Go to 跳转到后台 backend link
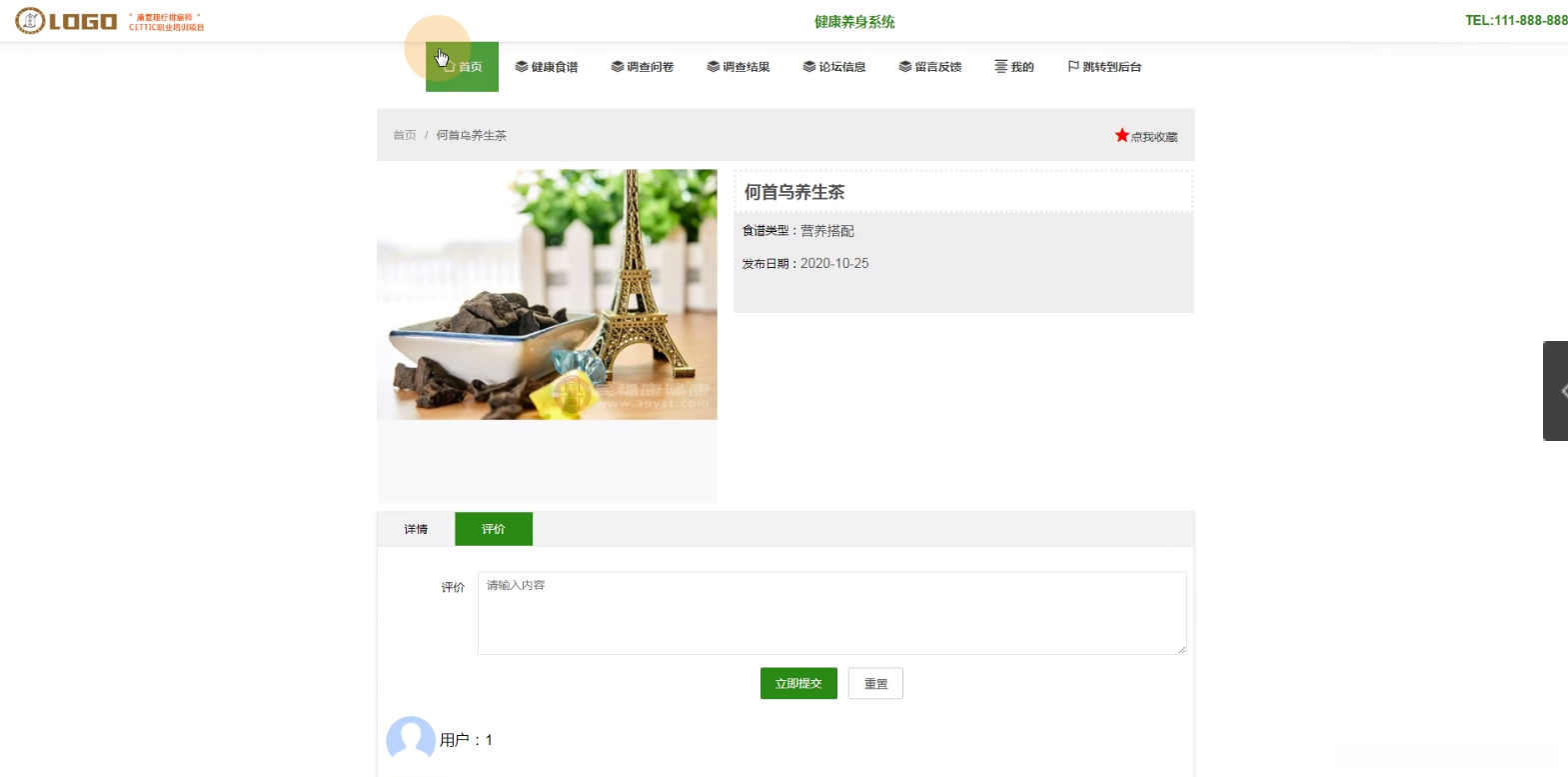 1104,67
